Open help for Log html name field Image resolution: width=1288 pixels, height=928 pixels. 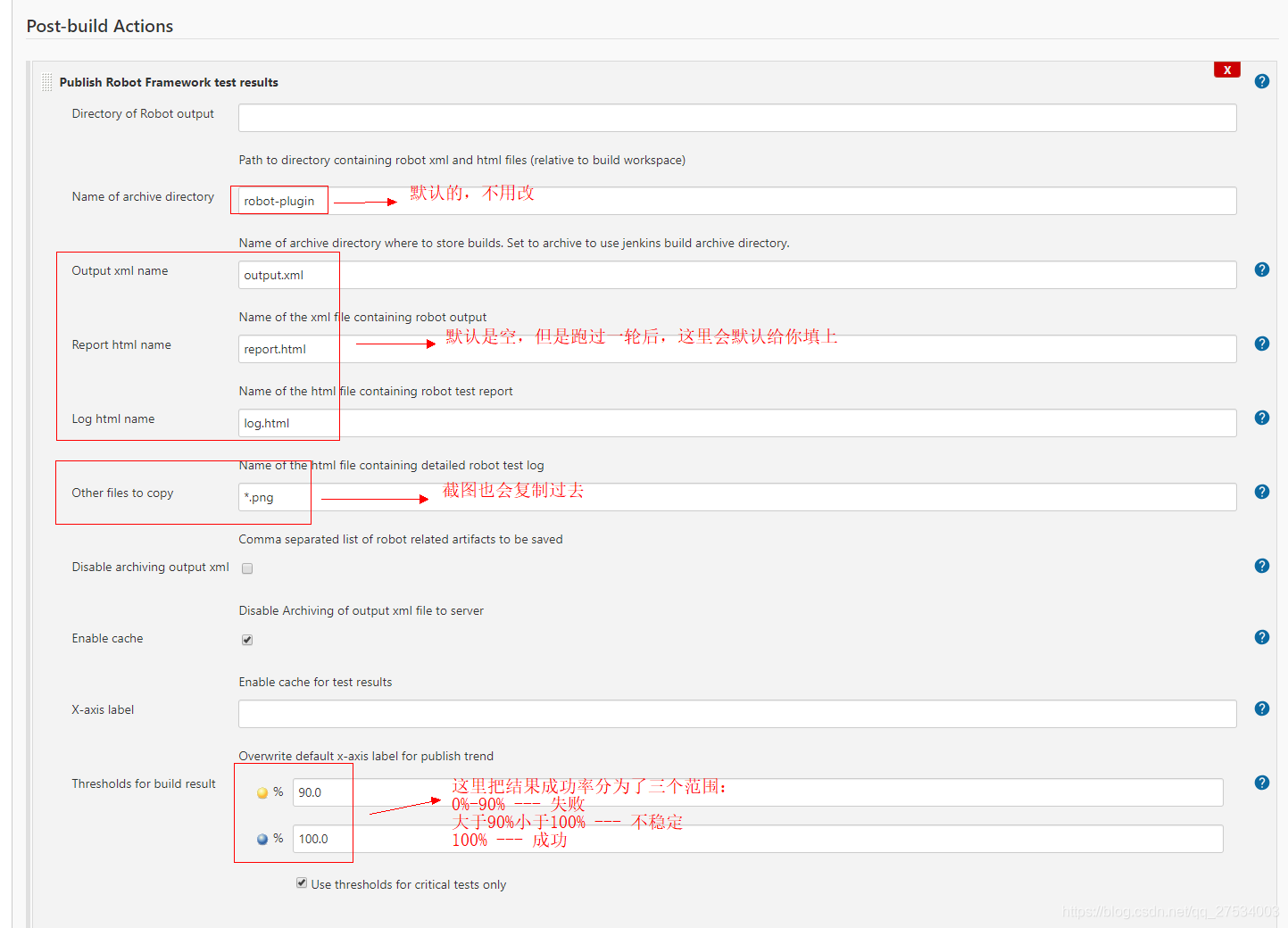coord(1261,417)
